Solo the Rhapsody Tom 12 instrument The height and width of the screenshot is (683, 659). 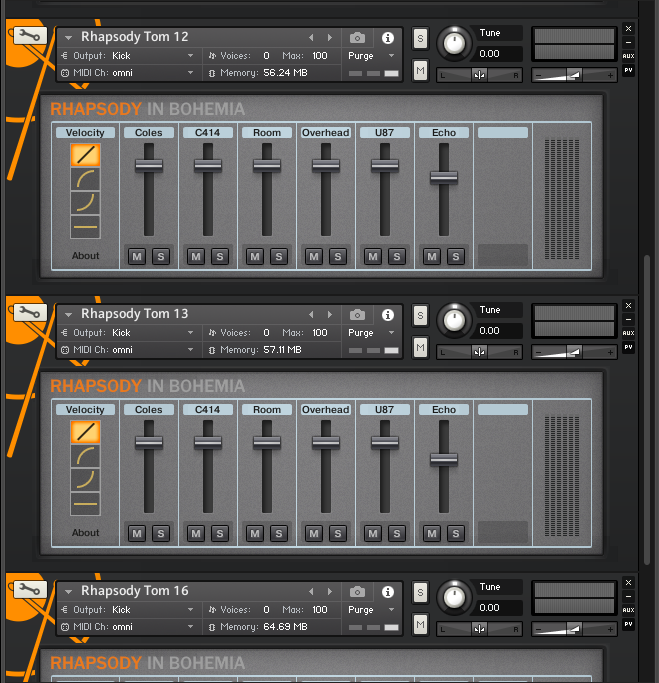(x=420, y=37)
